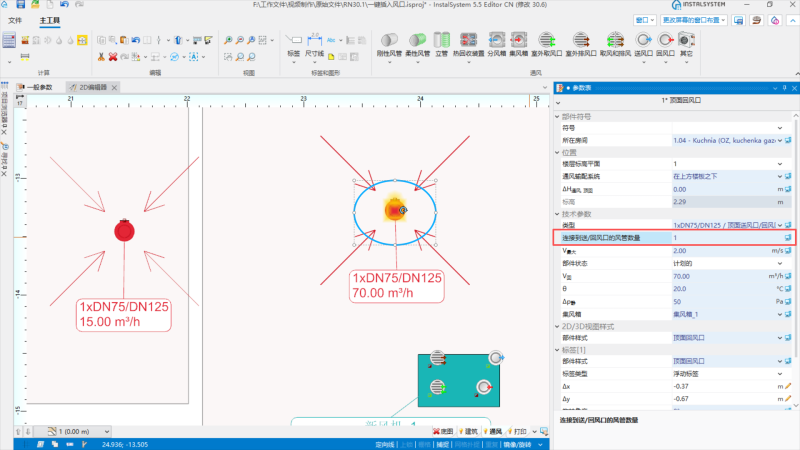Click the undo arrow in edit group

click(136, 40)
